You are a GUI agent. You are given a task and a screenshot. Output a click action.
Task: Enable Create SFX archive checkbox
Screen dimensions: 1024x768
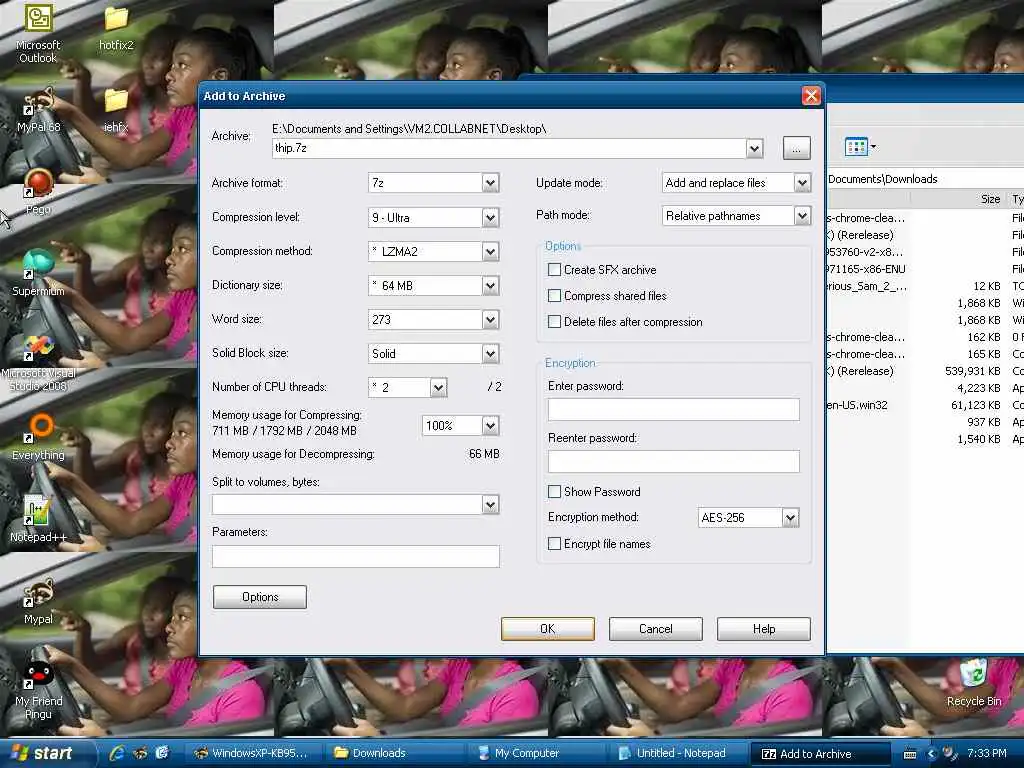point(554,270)
